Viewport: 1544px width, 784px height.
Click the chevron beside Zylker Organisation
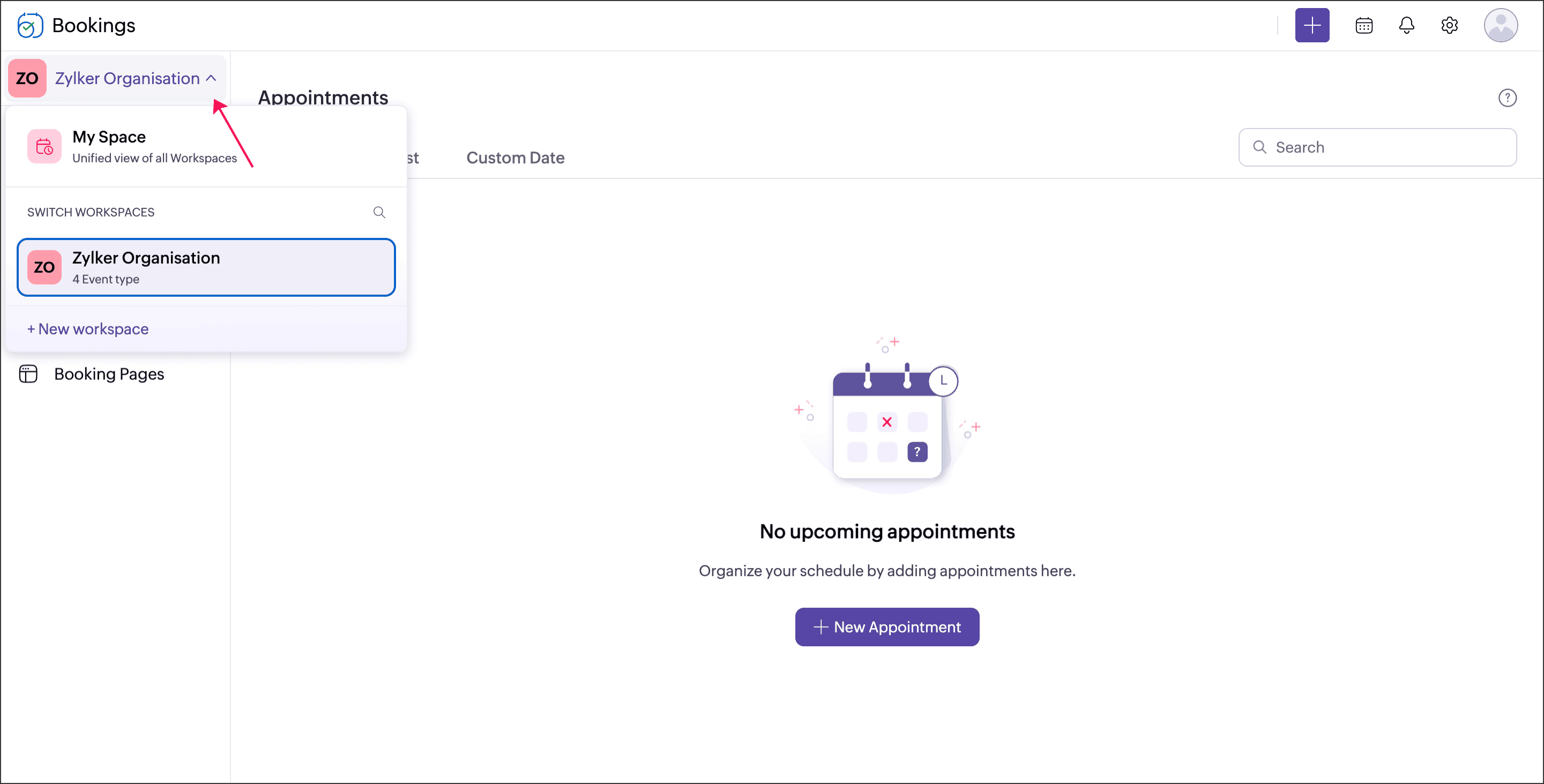tap(211, 78)
